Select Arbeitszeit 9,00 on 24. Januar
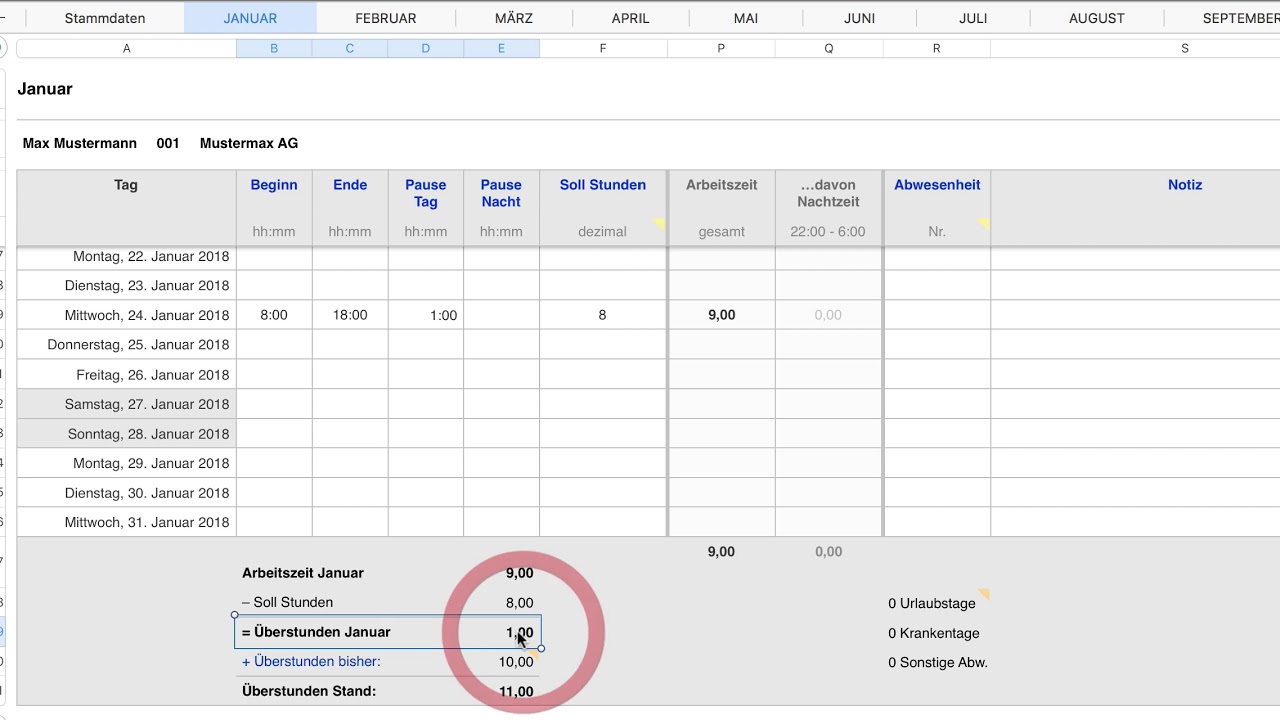The image size is (1280, 720). click(721, 315)
